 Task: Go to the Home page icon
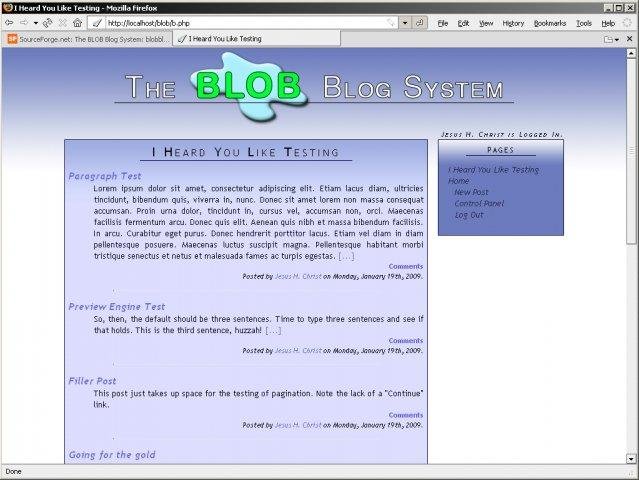click(77, 23)
